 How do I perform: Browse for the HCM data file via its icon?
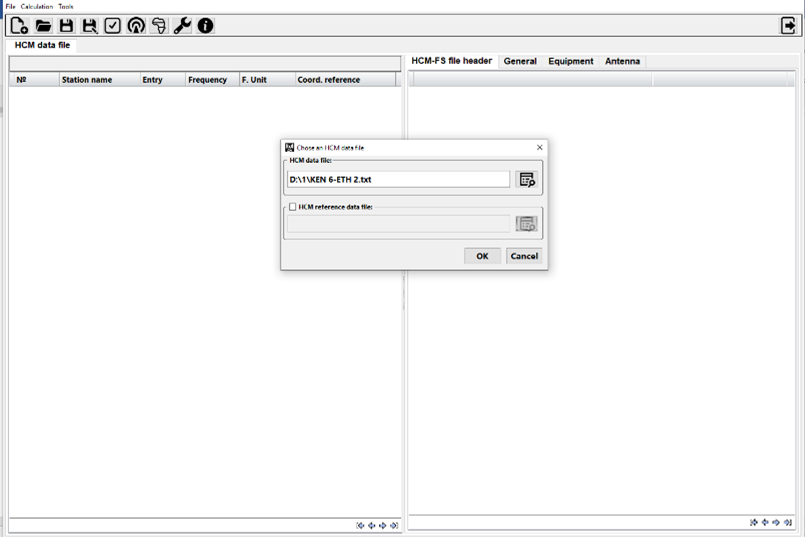point(527,180)
